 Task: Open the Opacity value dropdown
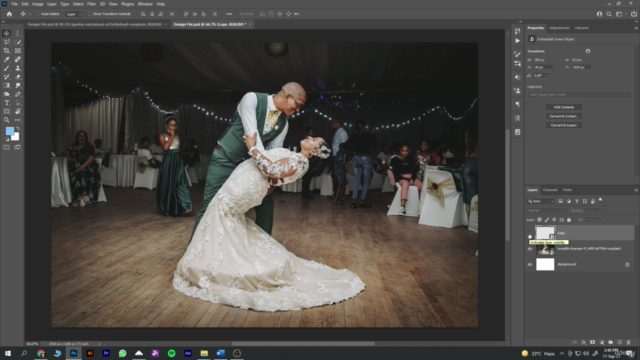[599, 211]
